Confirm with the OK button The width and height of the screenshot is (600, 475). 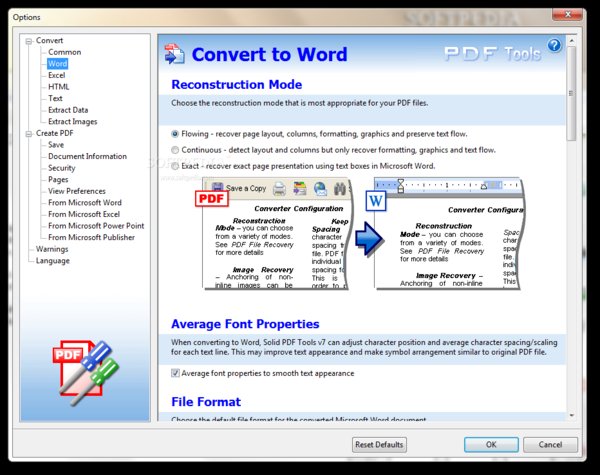click(x=491, y=444)
